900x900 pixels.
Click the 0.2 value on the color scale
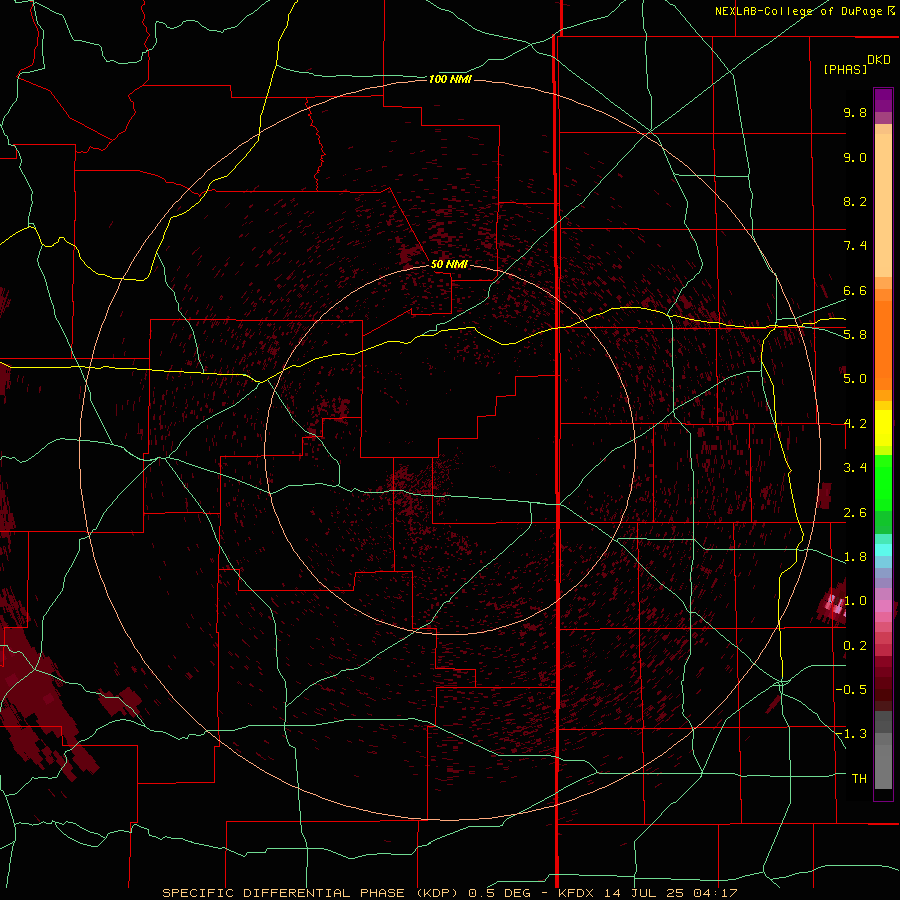tap(855, 646)
